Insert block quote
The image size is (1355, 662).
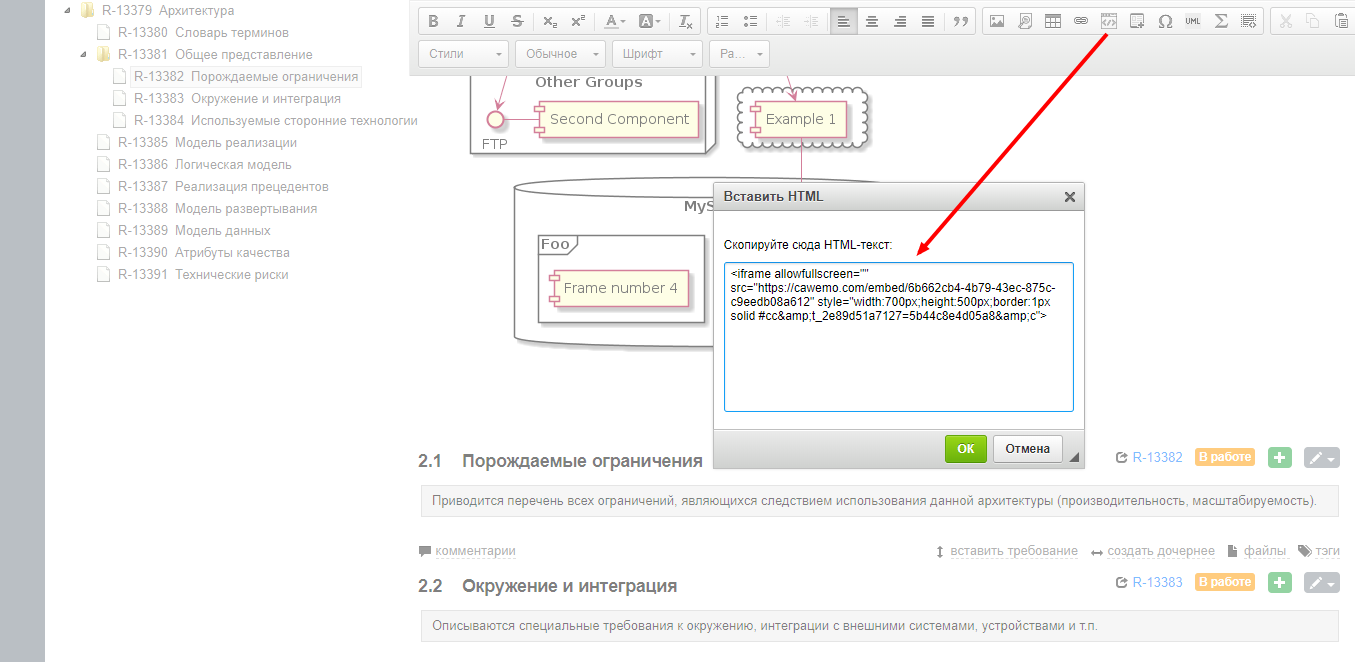click(961, 21)
